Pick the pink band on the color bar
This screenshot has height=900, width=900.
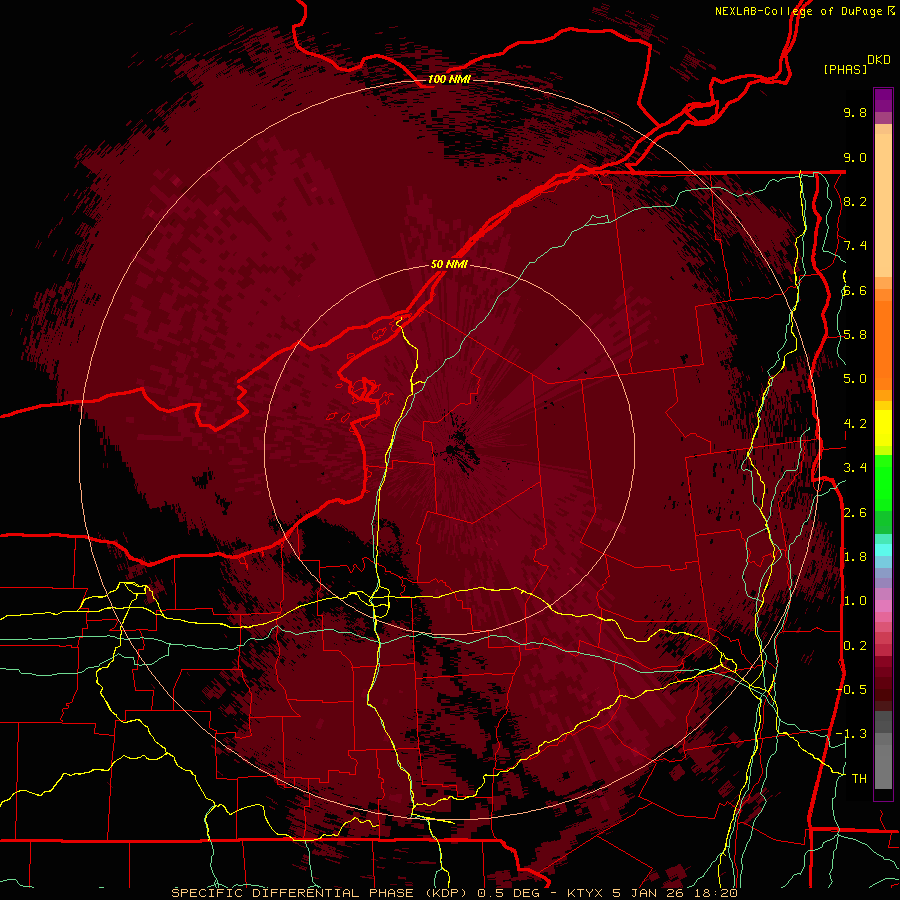pos(883,606)
